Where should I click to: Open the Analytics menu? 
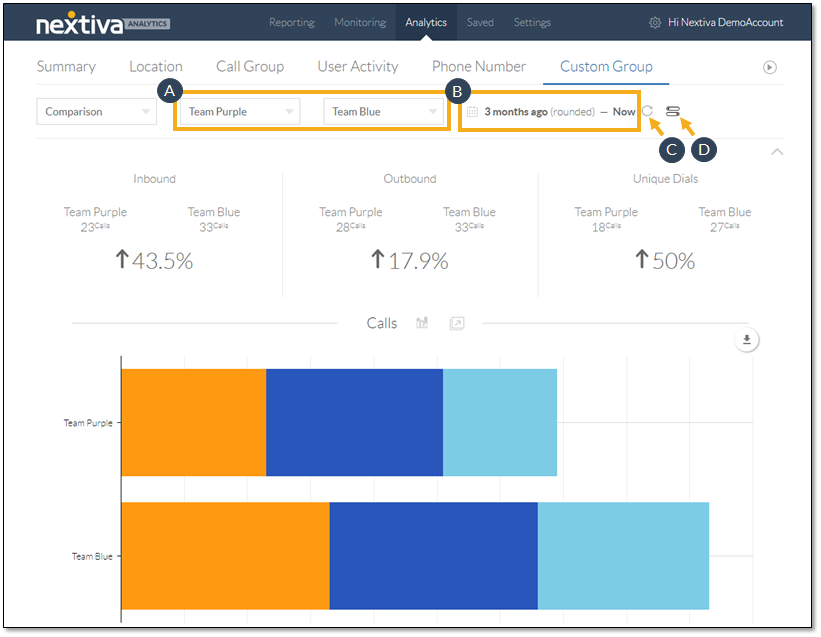pyautogui.click(x=426, y=23)
